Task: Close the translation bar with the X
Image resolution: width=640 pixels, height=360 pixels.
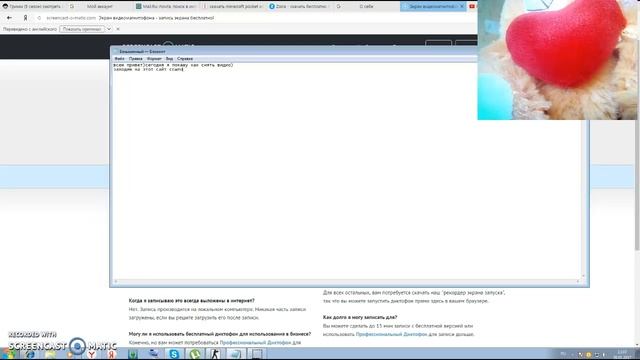Action: [118, 29]
